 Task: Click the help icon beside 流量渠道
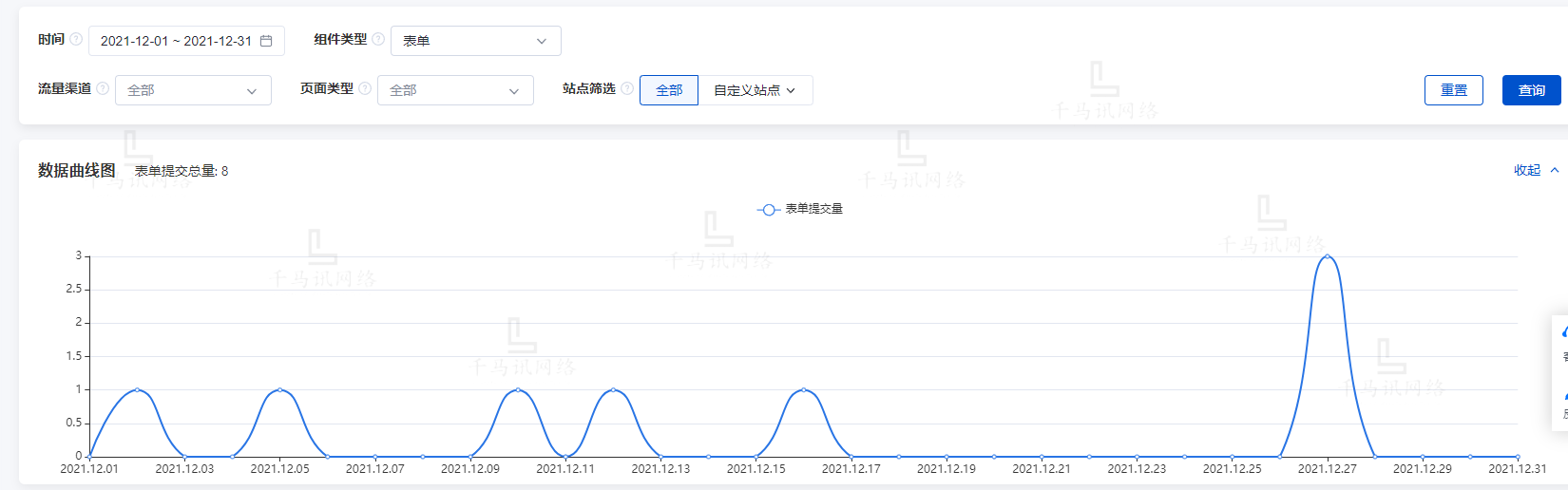tap(103, 88)
